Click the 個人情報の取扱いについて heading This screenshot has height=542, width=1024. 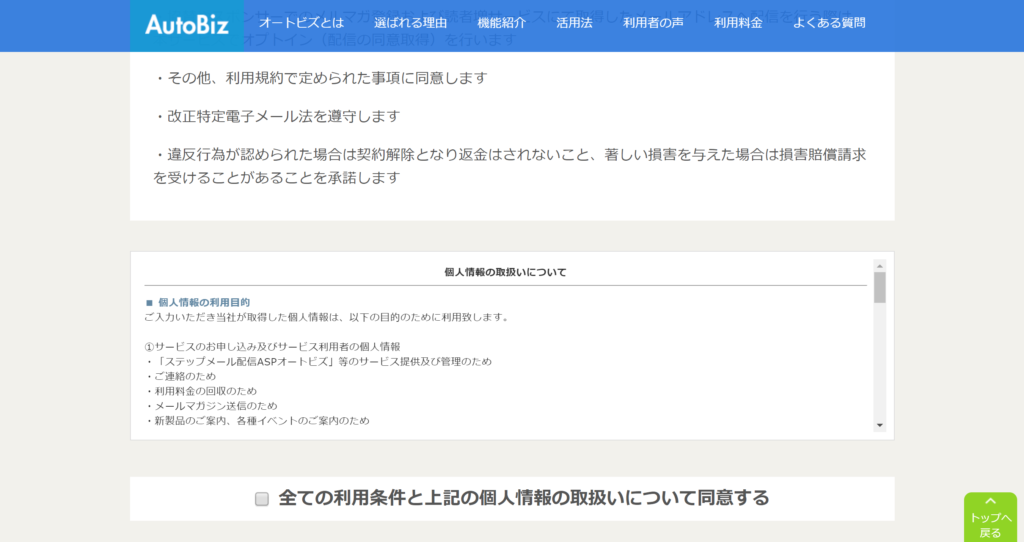tap(505, 272)
